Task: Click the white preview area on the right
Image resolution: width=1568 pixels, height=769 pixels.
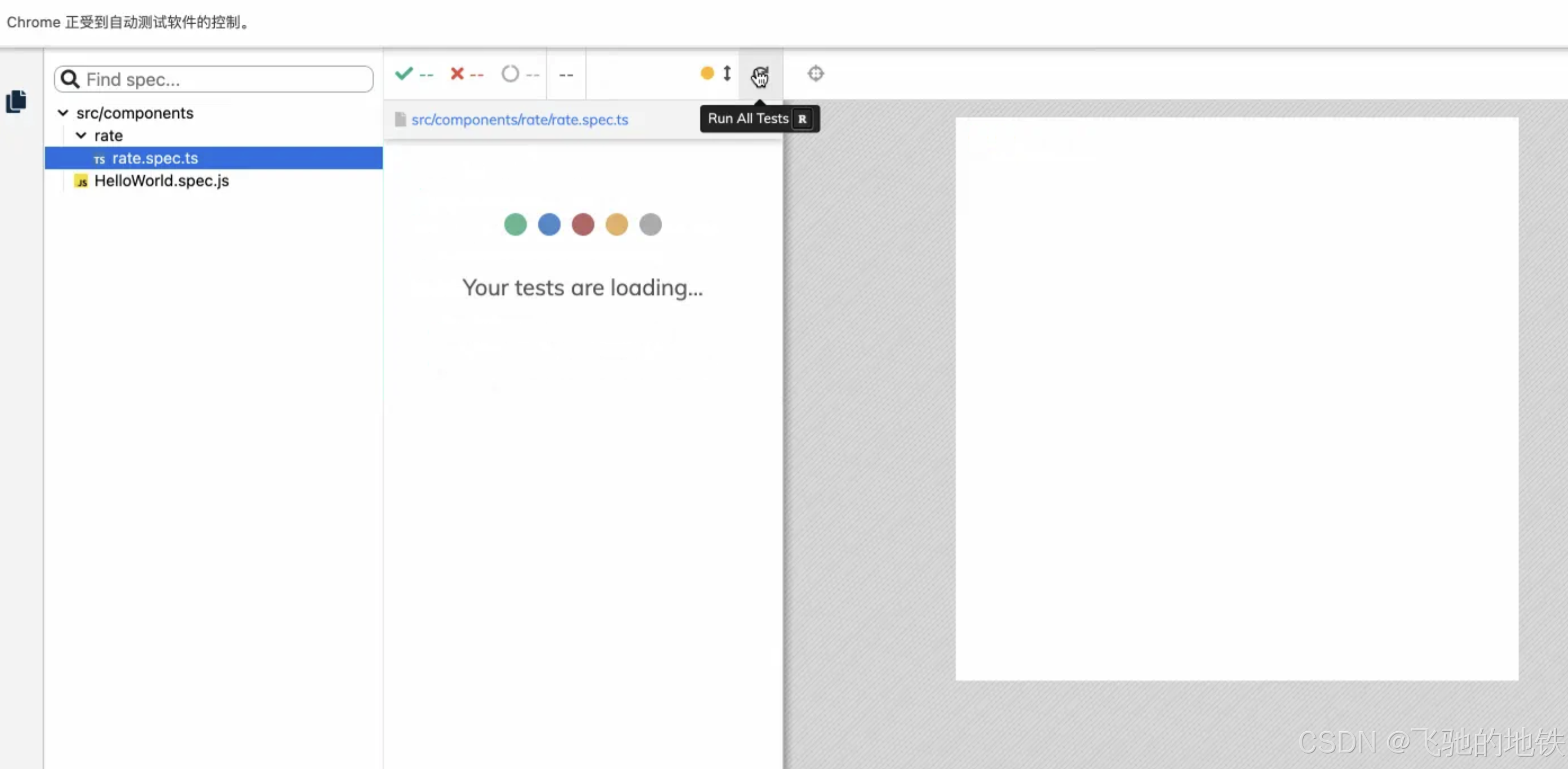Action: 1235,398
